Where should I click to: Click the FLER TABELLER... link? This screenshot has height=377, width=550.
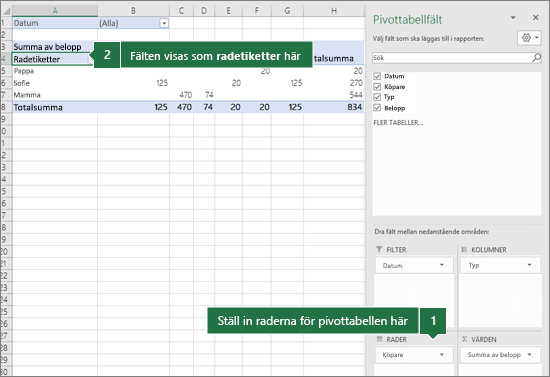[398, 122]
